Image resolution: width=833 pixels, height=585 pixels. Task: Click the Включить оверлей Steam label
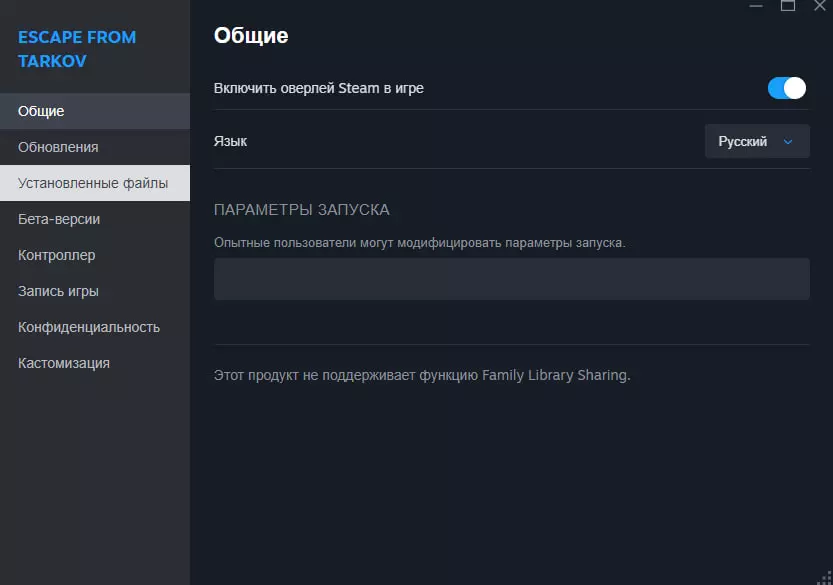pos(319,88)
